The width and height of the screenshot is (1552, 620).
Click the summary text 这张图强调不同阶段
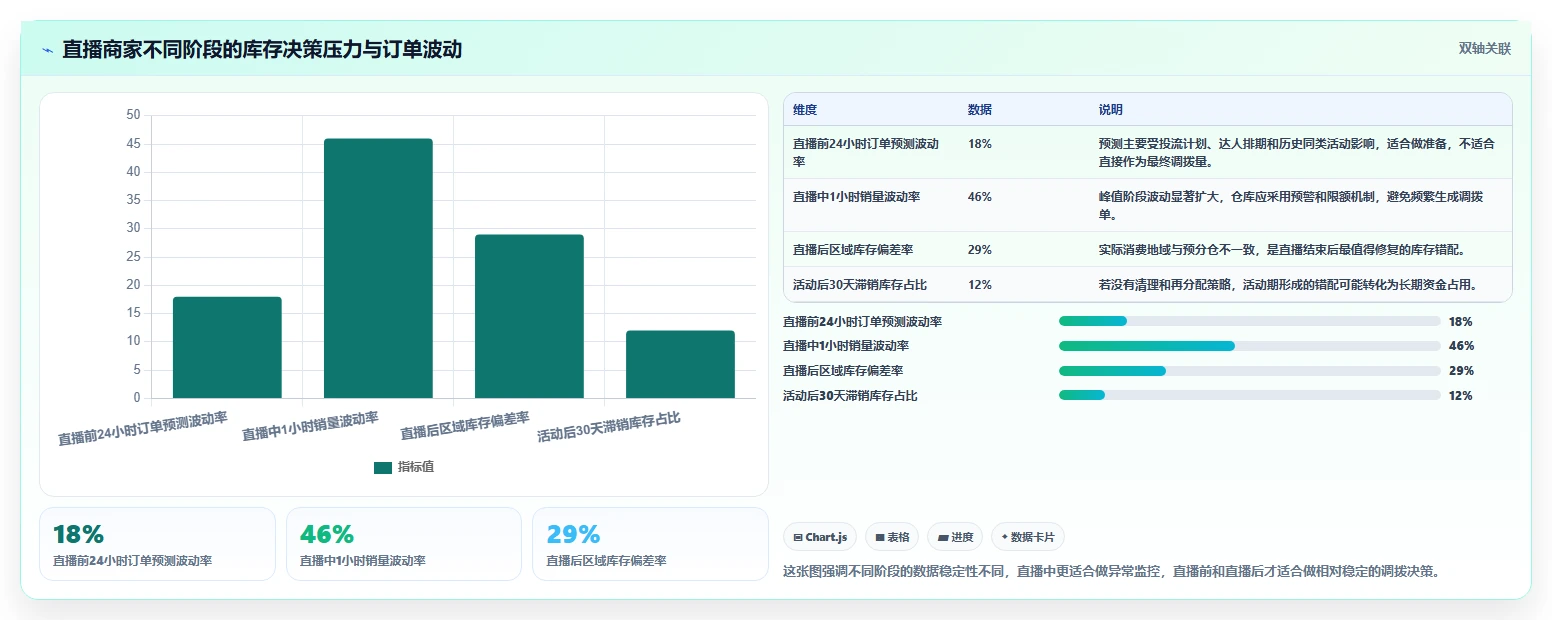[x=1112, y=572]
